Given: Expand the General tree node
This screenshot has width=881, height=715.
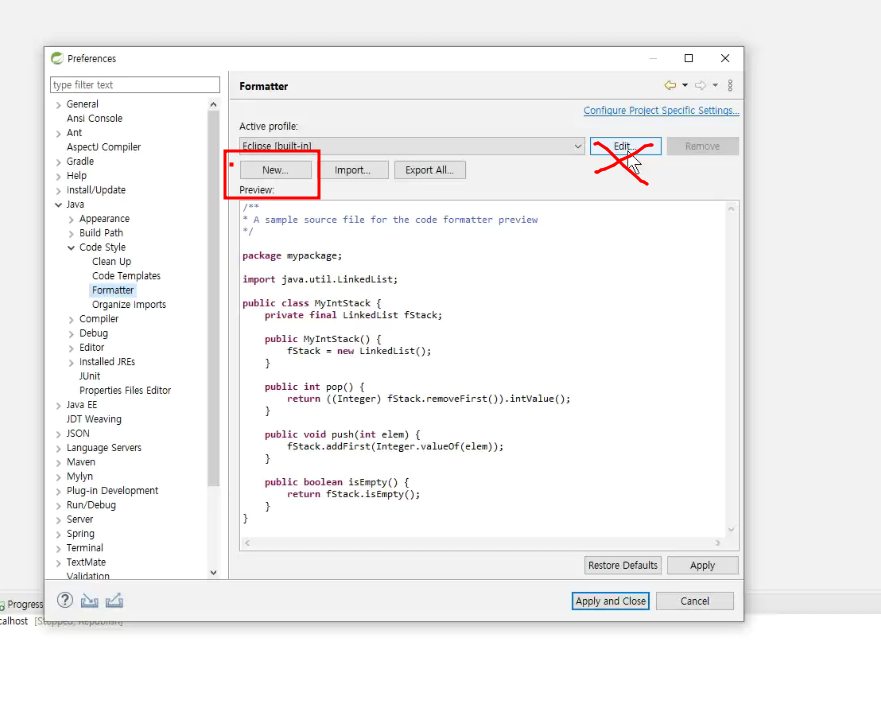Looking at the screenshot, I should (58, 105).
